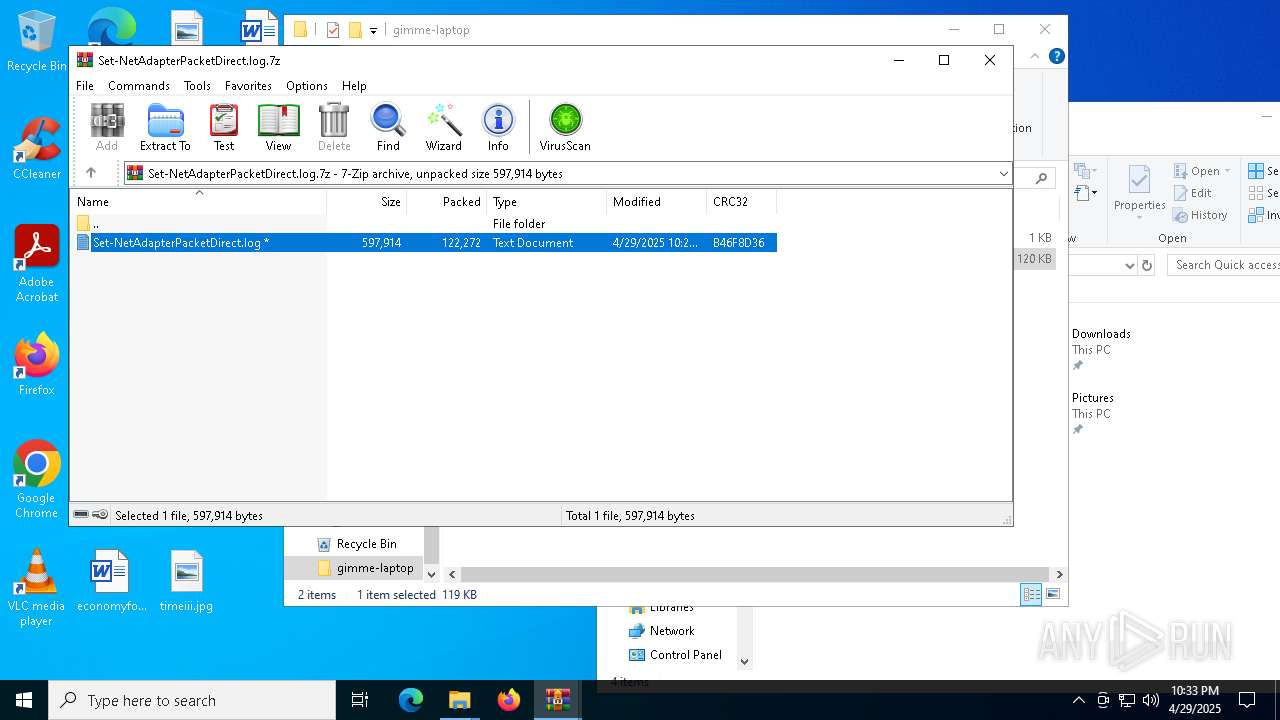Click the Delete trash icon

pyautogui.click(x=334, y=128)
